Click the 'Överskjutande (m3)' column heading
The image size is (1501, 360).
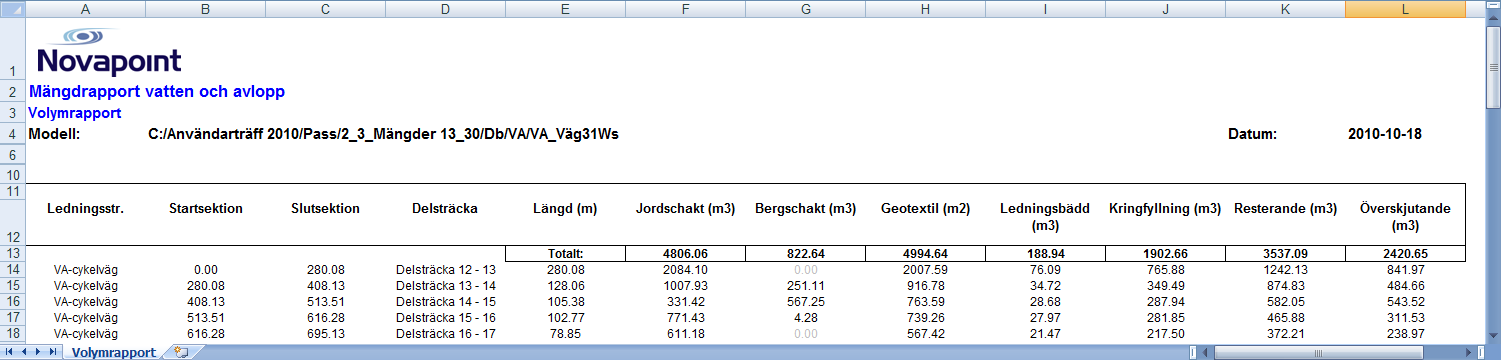pyautogui.click(x=1405, y=217)
